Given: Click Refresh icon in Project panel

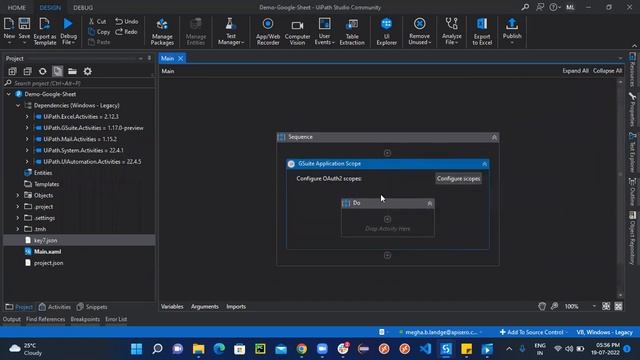Looking at the screenshot, I should click(42, 71).
